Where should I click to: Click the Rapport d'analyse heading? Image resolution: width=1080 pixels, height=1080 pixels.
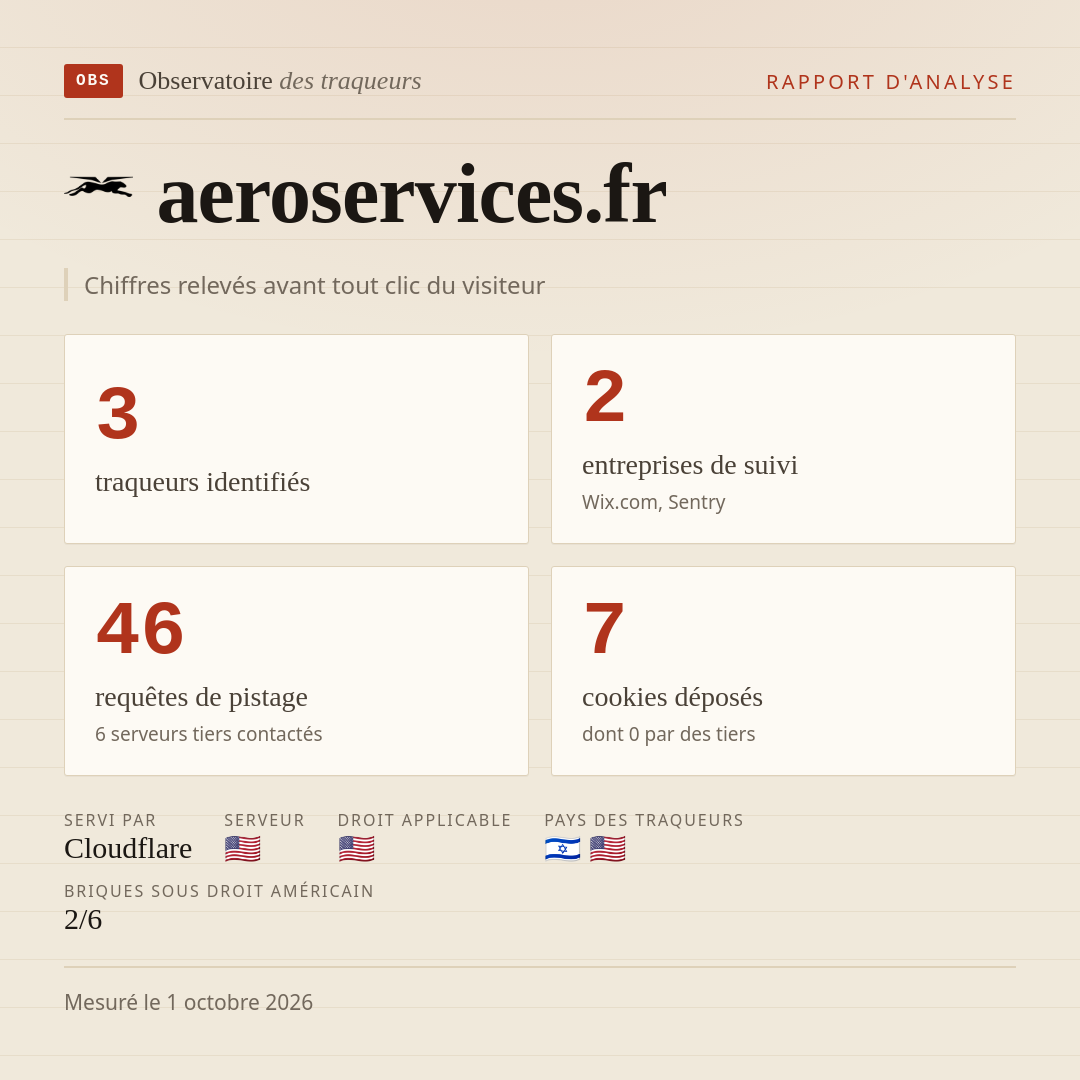point(891,82)
